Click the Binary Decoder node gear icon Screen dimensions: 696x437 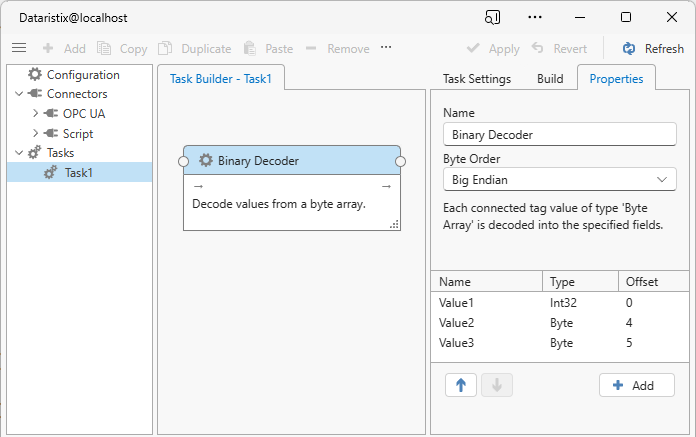(206, 160)
